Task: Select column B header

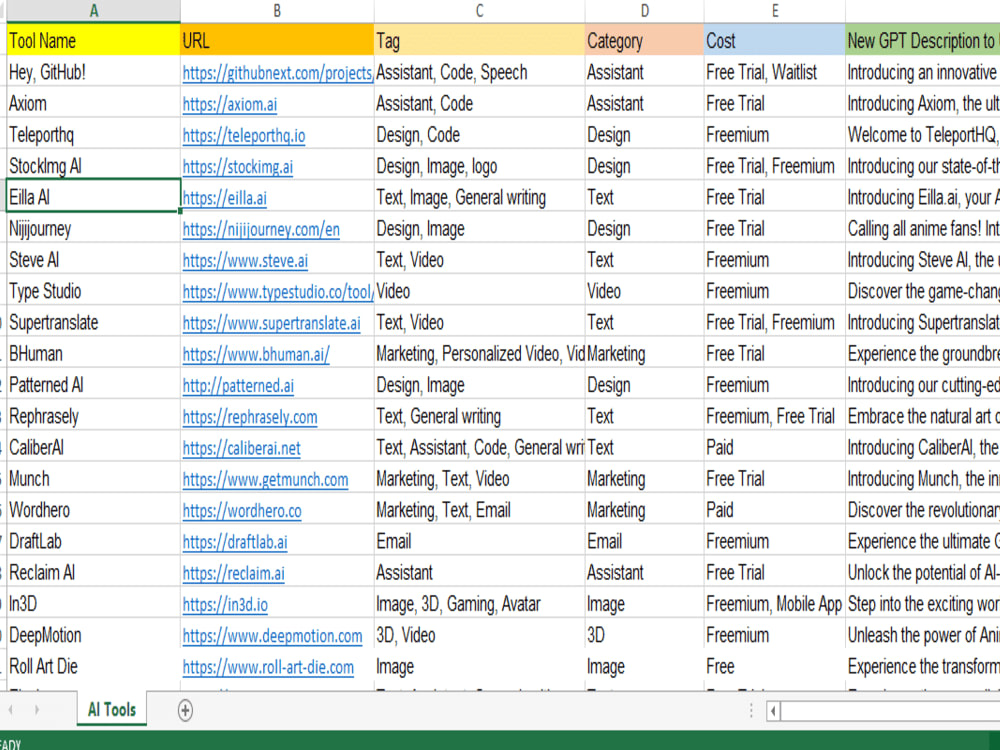Action: [x=277, y=11]
